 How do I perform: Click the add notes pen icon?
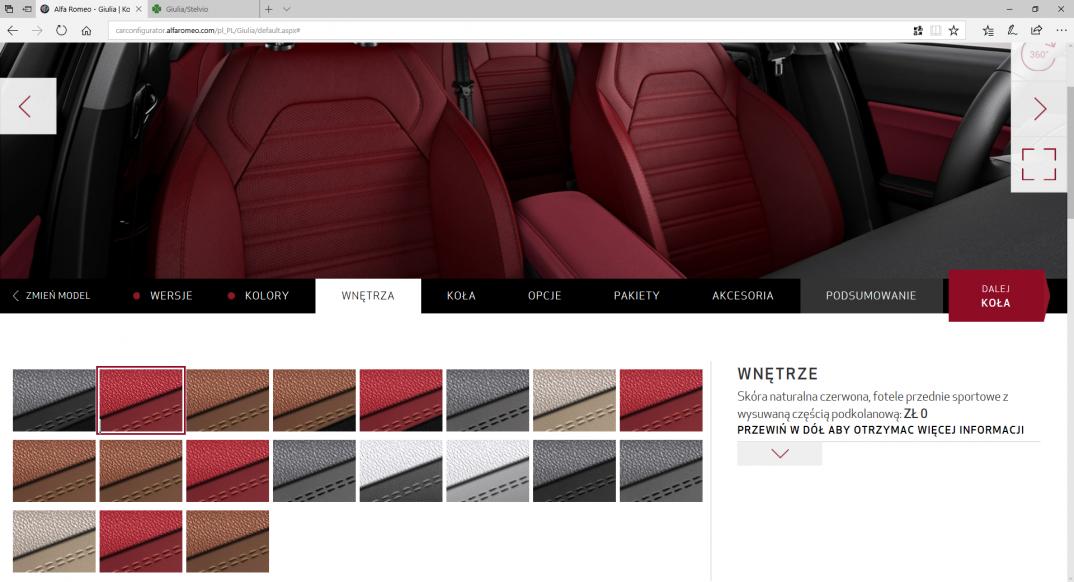click(x=1012, y=30)
